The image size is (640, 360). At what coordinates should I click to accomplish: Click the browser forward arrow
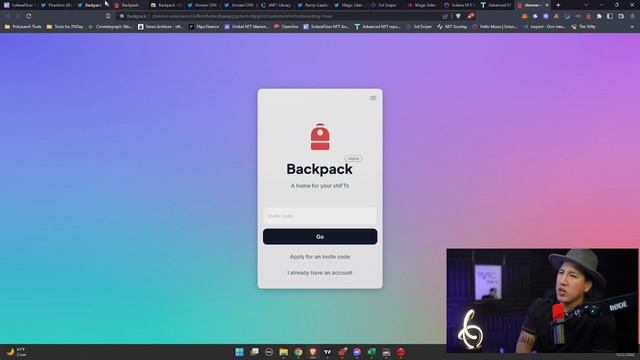click(18, 16)
